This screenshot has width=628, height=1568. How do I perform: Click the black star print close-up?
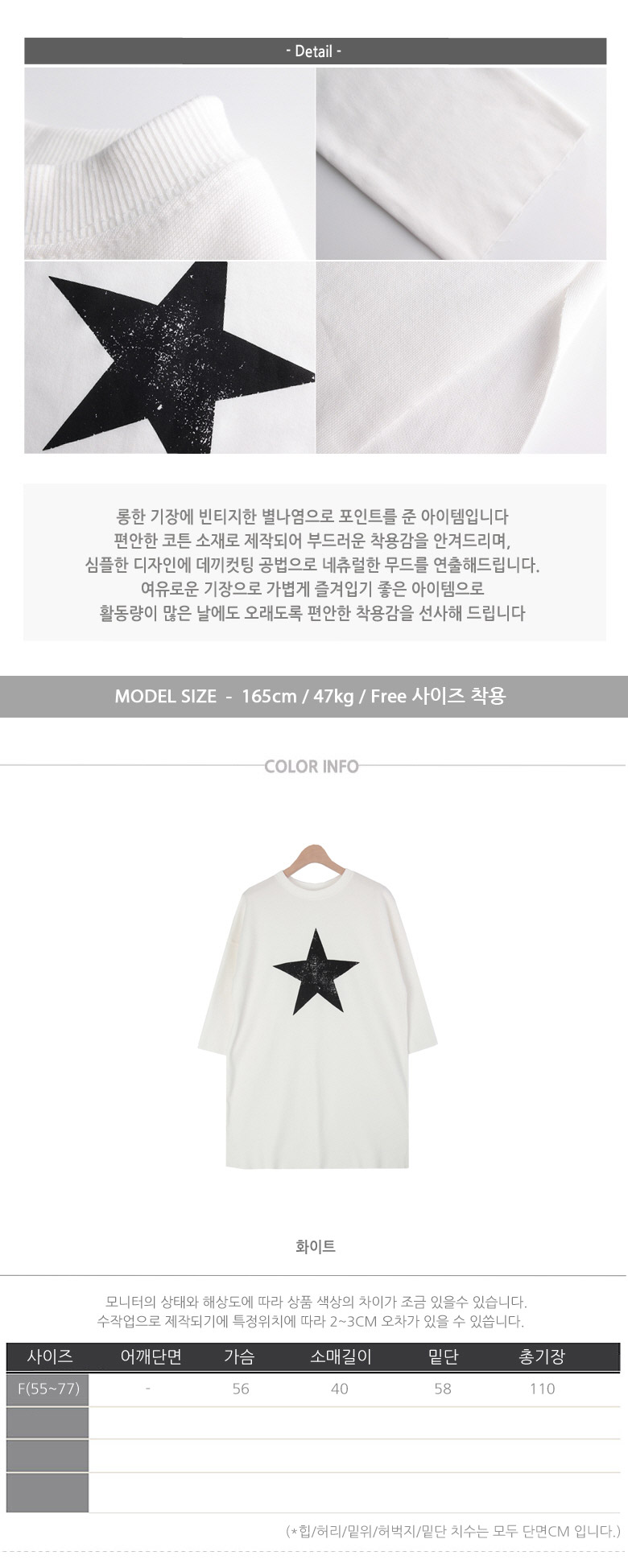pyautogui.click(x=169, y=357)
